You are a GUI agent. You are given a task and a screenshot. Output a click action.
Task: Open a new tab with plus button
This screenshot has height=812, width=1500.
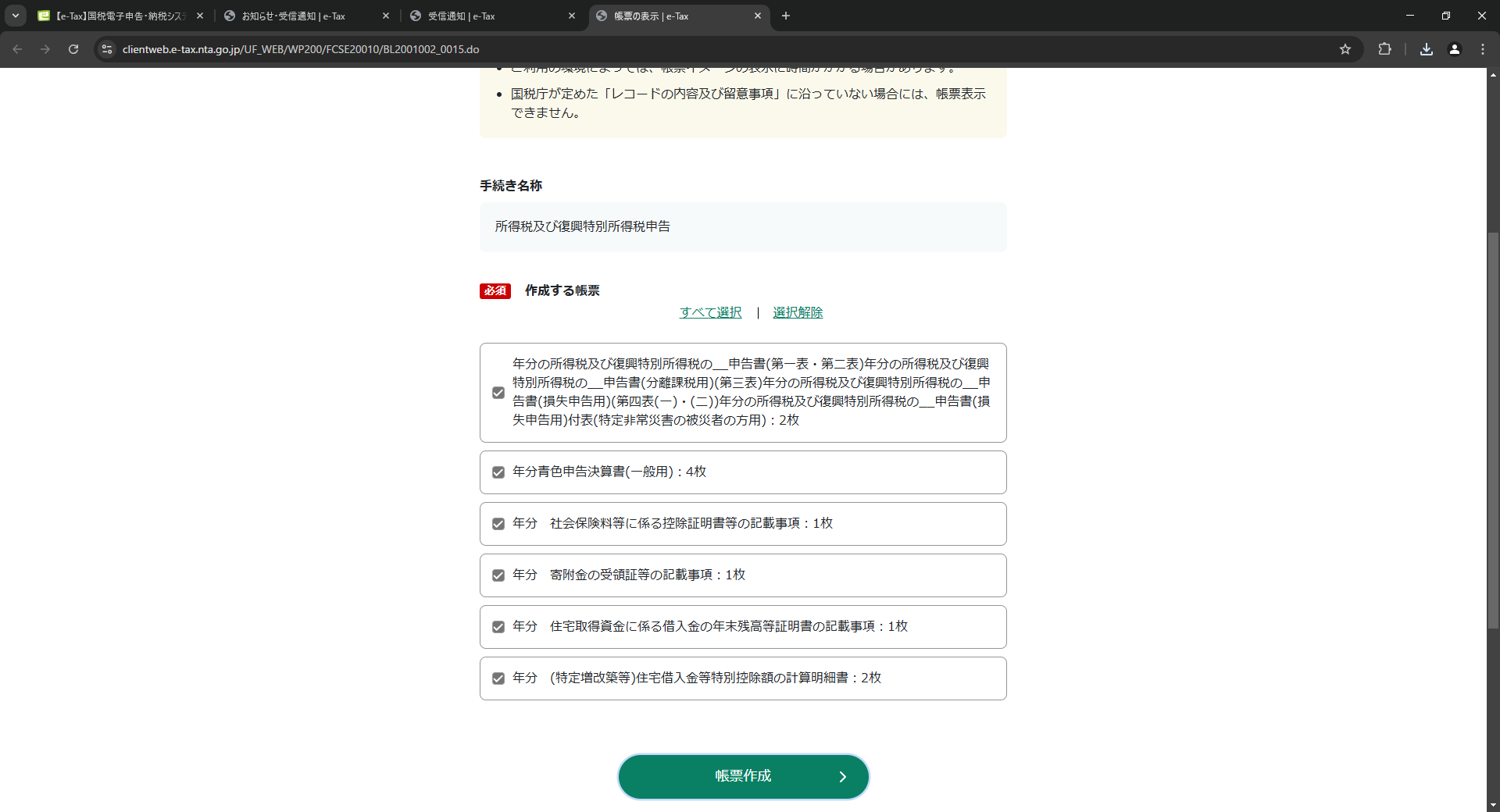(x=786, y=16)
